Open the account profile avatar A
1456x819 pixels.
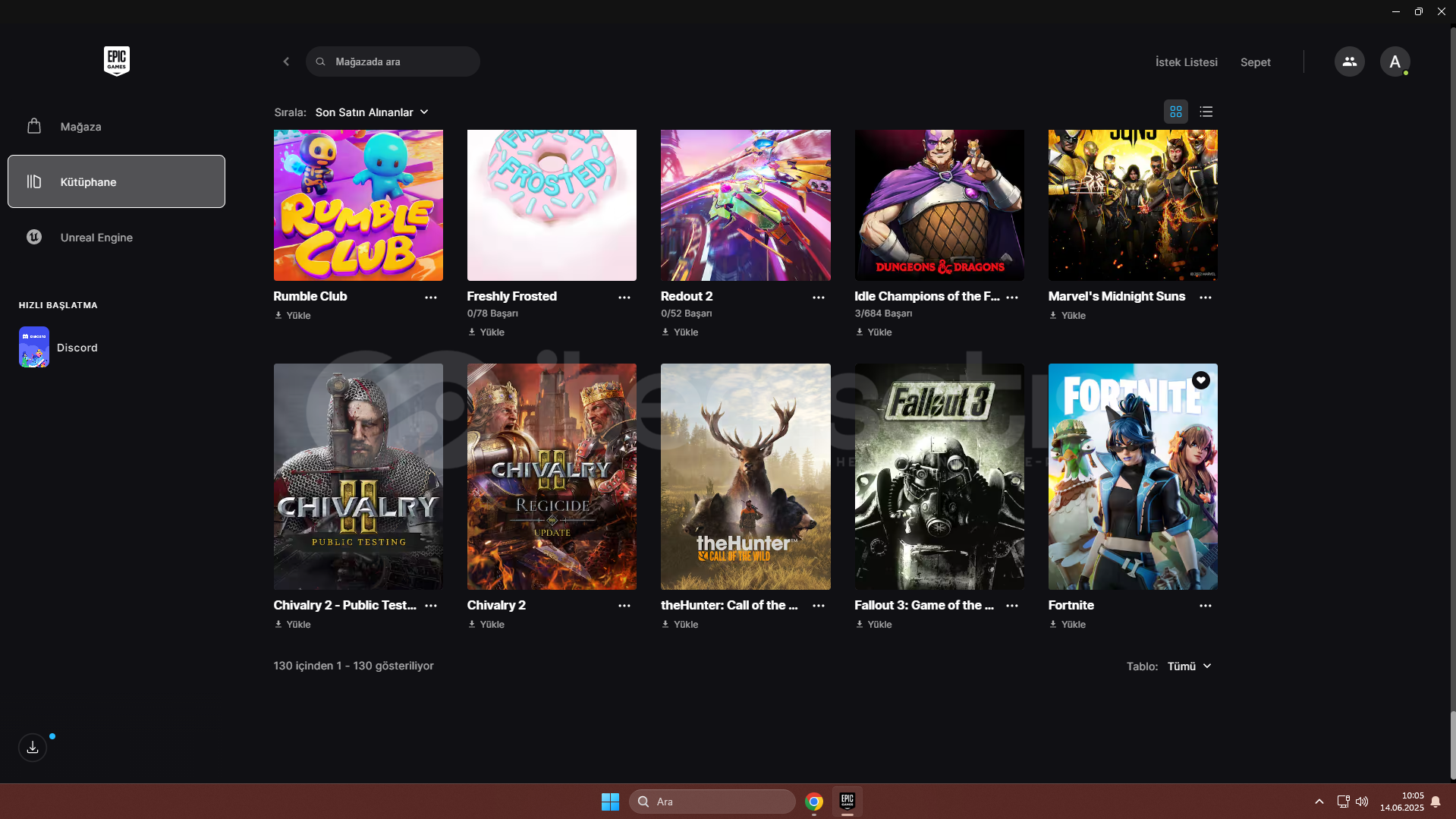pyautogui.click(x=1395, y=61)
